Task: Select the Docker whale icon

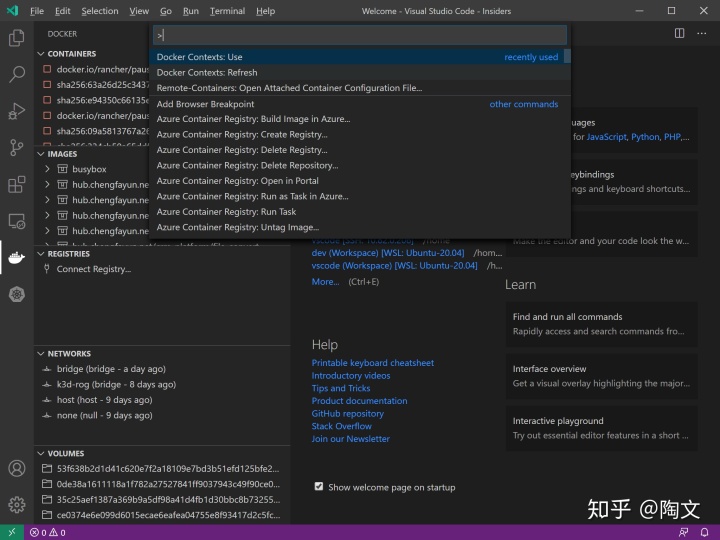Action: (x=17, y=258)
